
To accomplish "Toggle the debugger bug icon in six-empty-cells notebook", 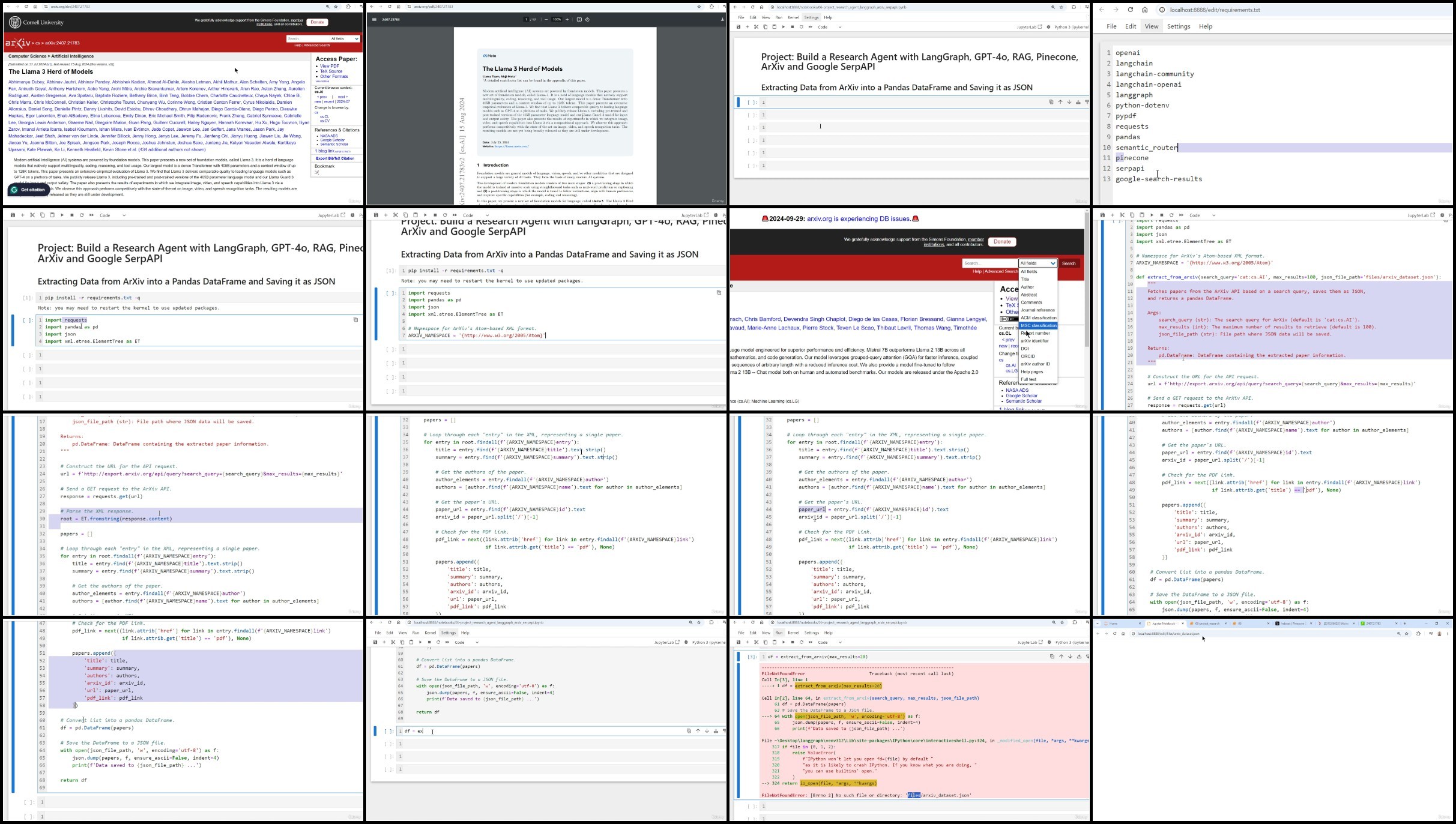I will (x=1048, y=27).
